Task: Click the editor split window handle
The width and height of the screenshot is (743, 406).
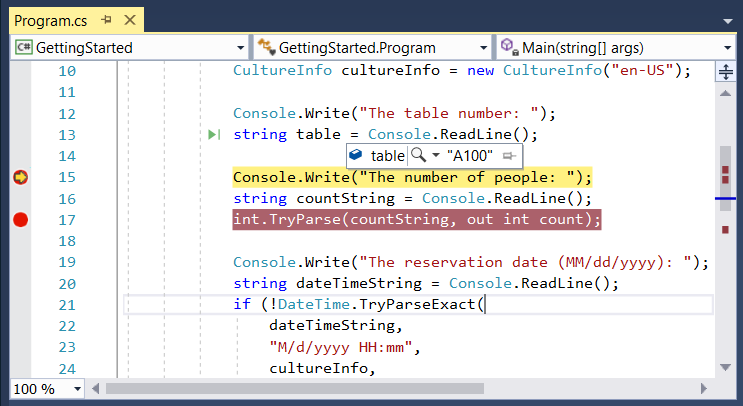Action: 726,72
